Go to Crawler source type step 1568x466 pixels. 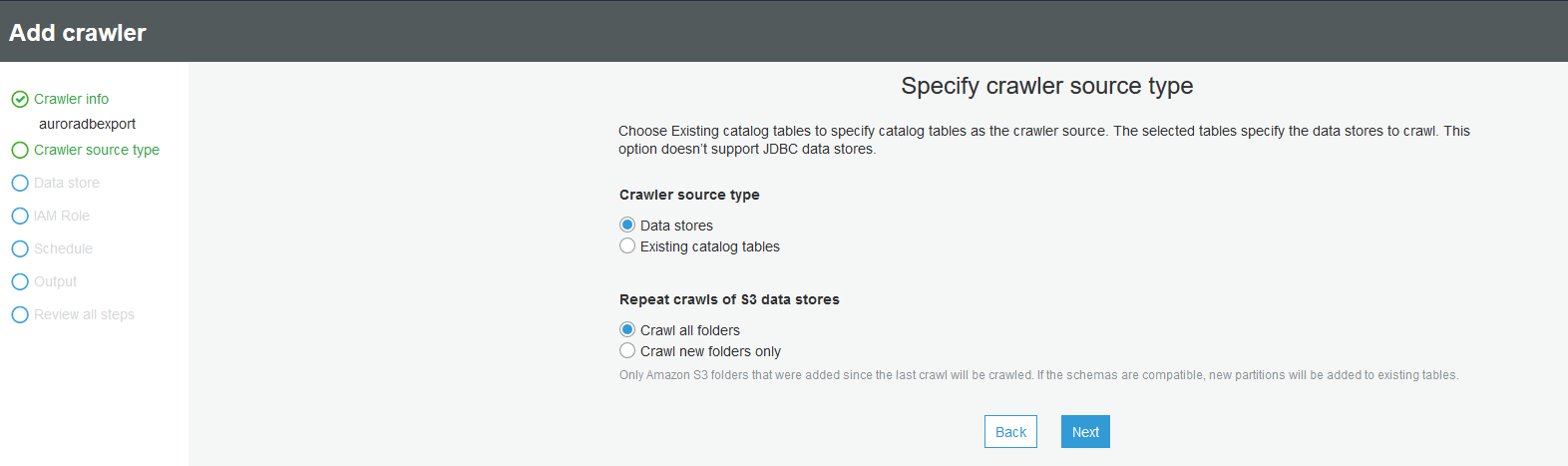[97, 150]
